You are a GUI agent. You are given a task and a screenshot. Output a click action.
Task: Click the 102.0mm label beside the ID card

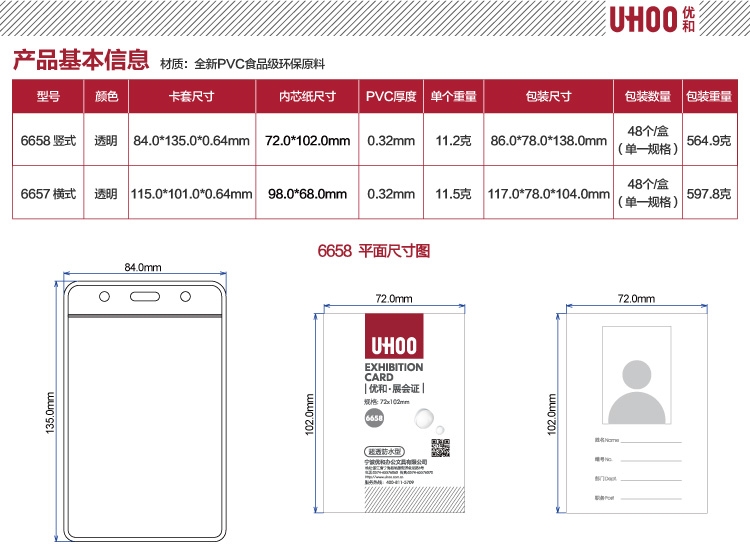coord(552,414)
